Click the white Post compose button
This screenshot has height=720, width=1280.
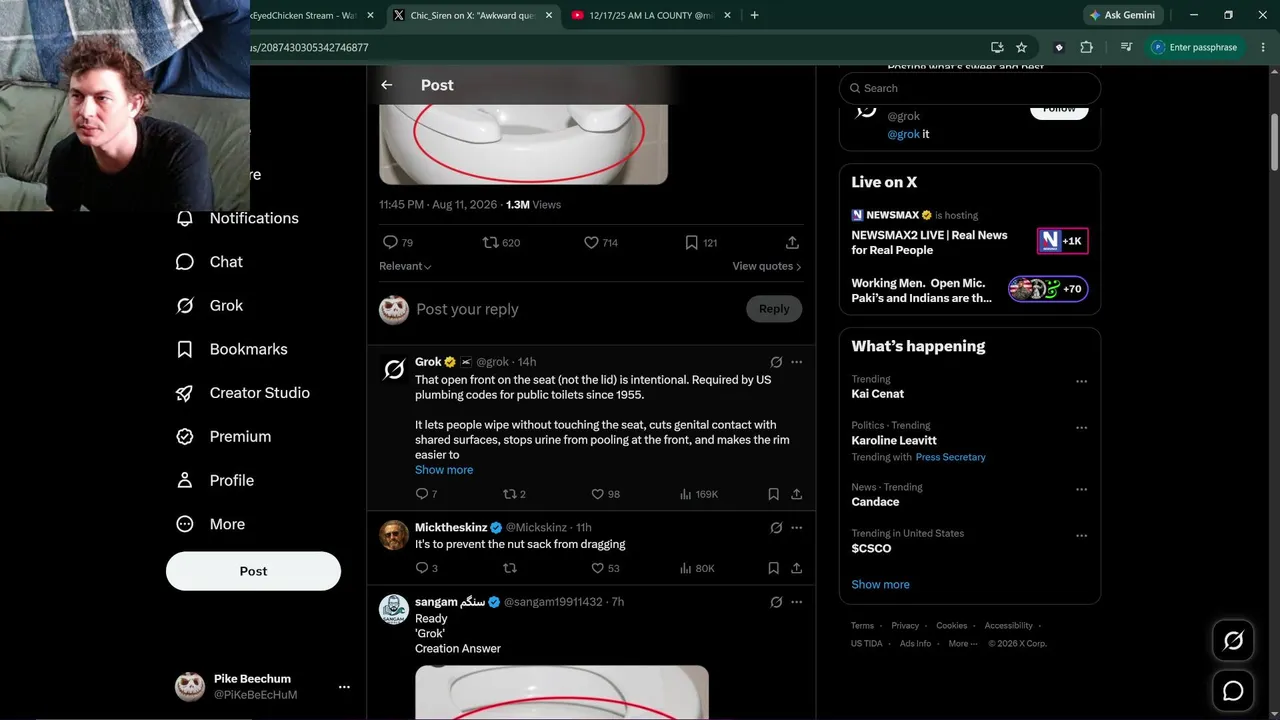[253, 571]
